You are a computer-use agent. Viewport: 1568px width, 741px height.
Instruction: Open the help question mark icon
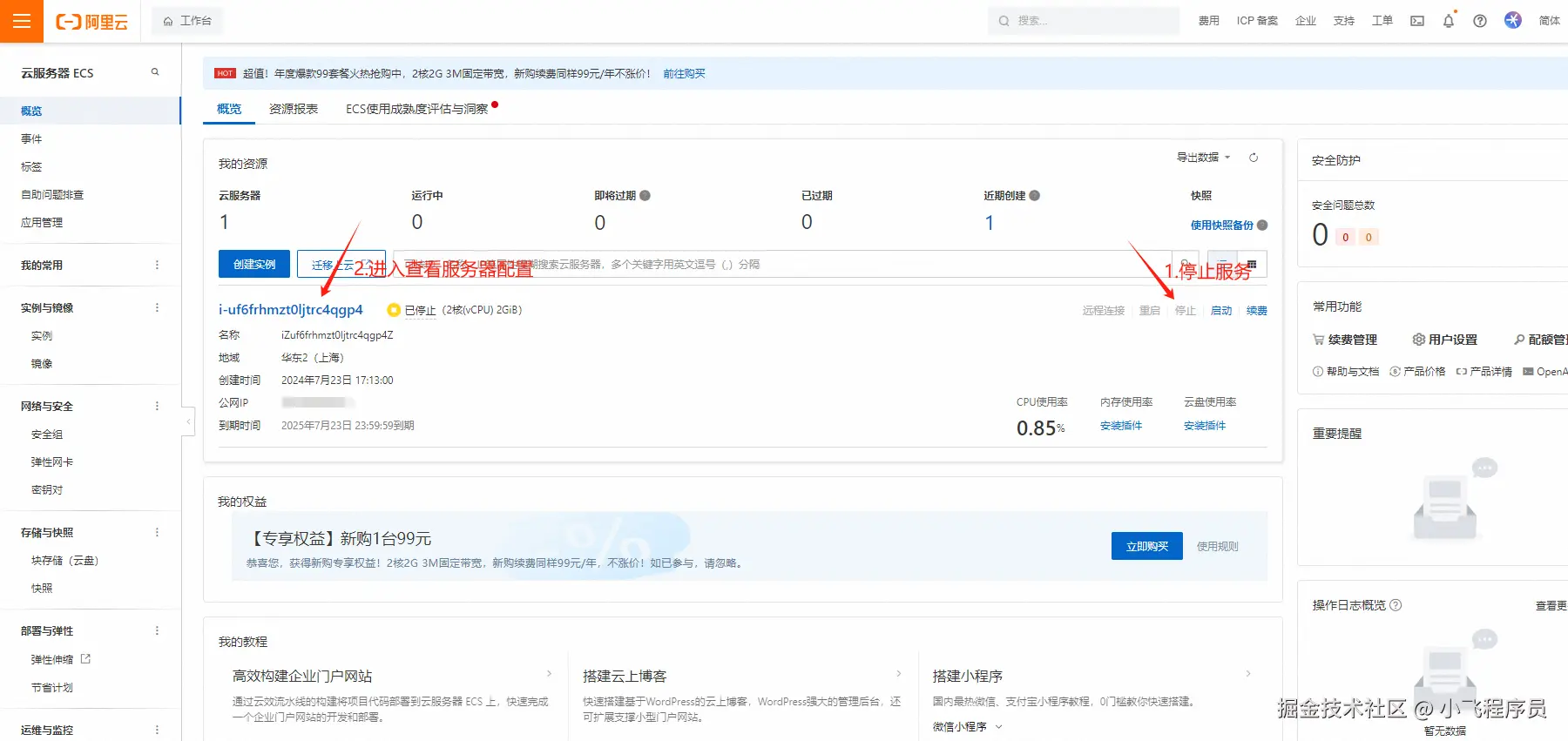coord(1480,21)
